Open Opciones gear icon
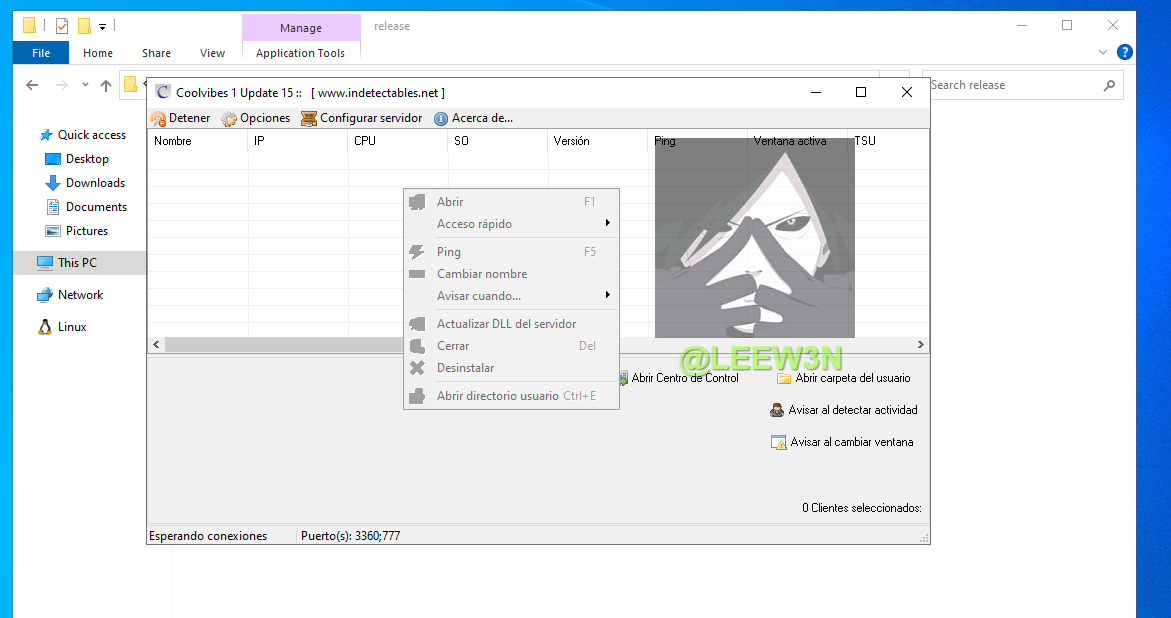 229,118
